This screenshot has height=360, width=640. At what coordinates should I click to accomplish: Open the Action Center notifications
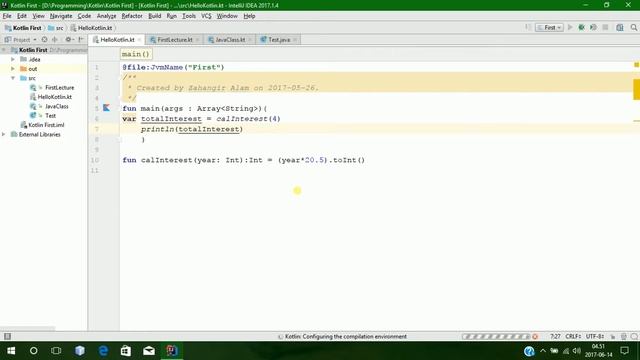(x=624, y=351)
